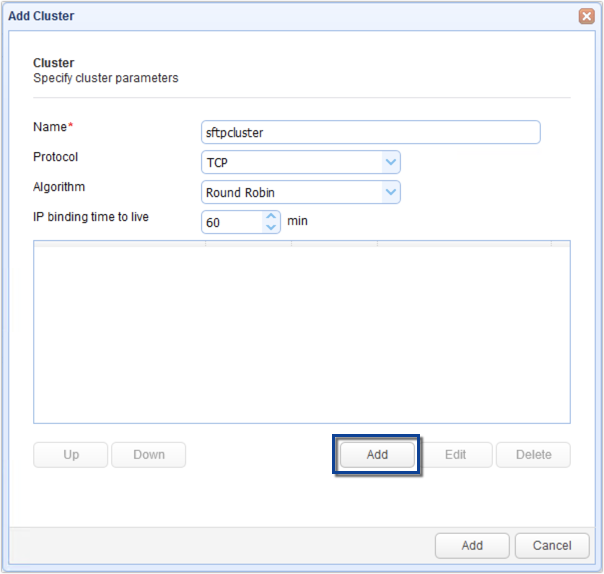This screenshot has width=604, height=574.
Task: Increase IP binding time with up arrow
Action: 270,216
